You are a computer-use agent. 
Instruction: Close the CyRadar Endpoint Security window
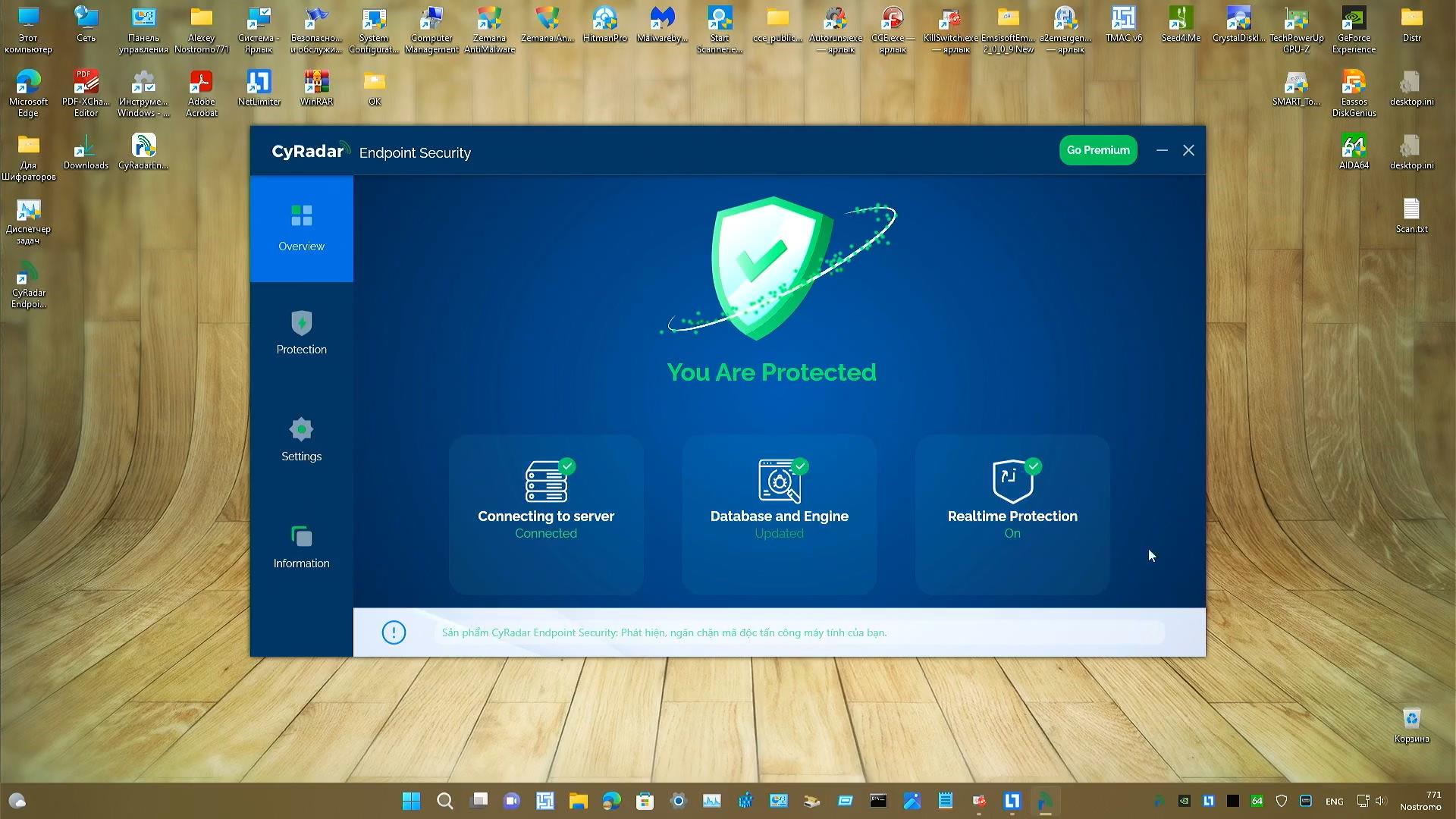point(1188,150)
